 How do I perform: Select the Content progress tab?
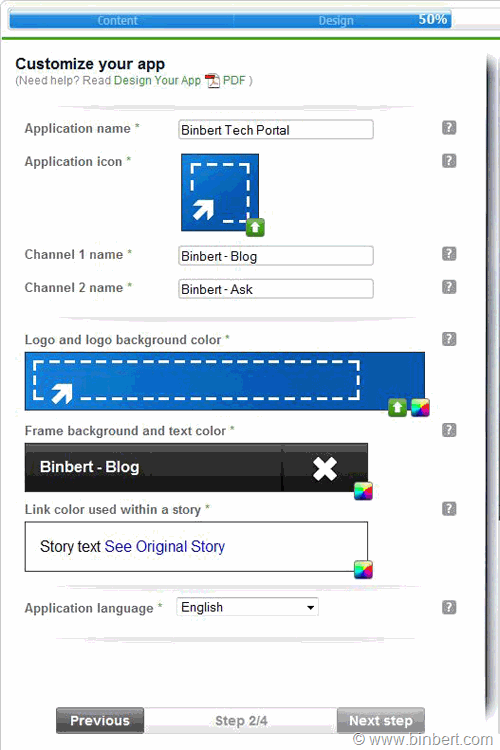117,21
